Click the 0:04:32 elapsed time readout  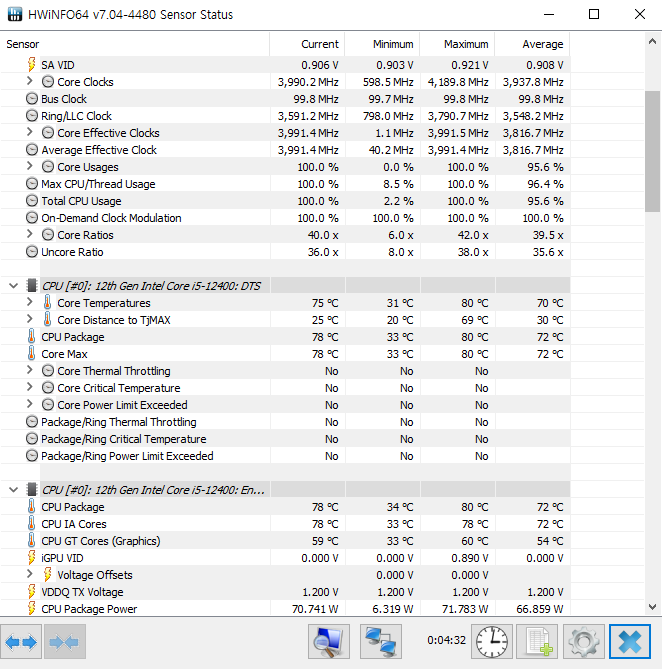pos(447,640)
